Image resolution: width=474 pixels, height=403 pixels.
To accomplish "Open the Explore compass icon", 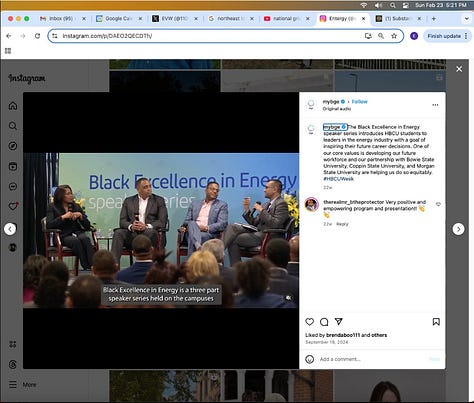I will tap(13, 146).
